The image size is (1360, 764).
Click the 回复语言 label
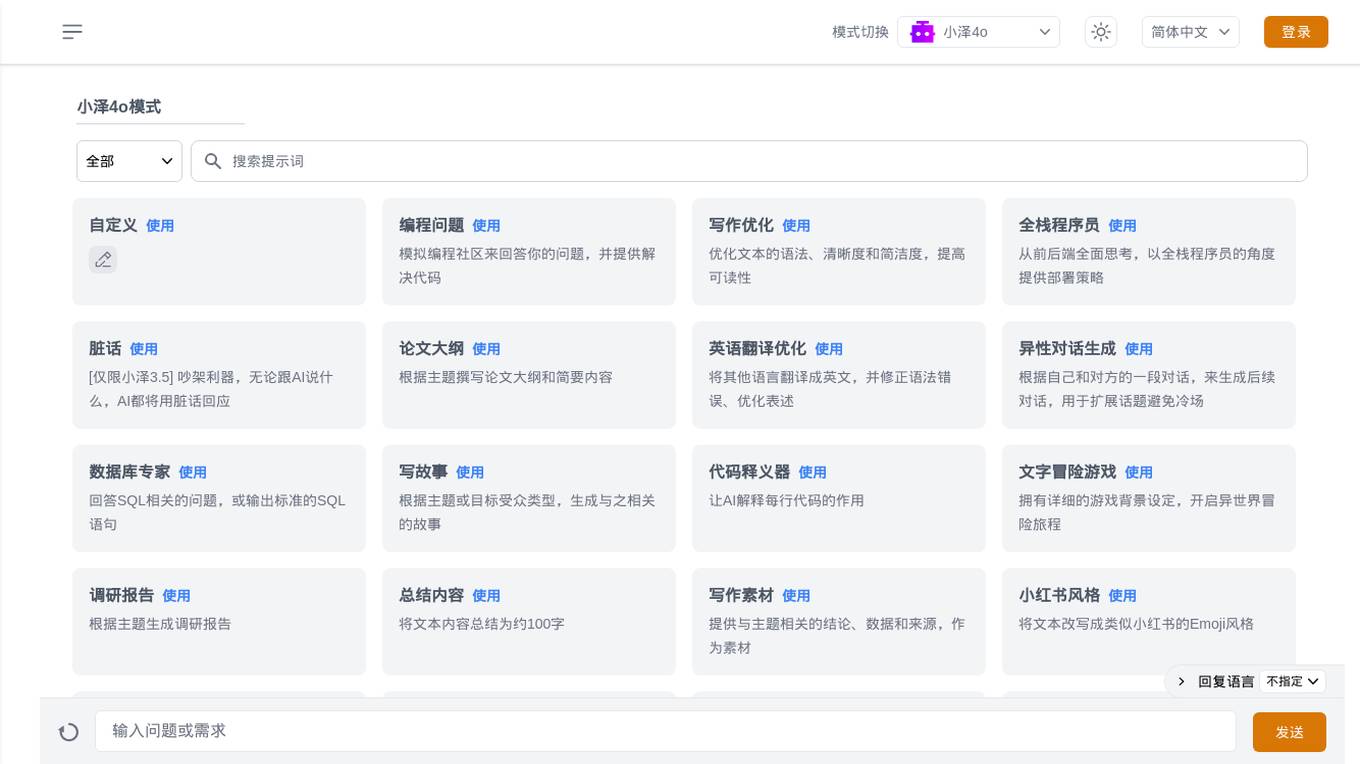coord(1226,681)
